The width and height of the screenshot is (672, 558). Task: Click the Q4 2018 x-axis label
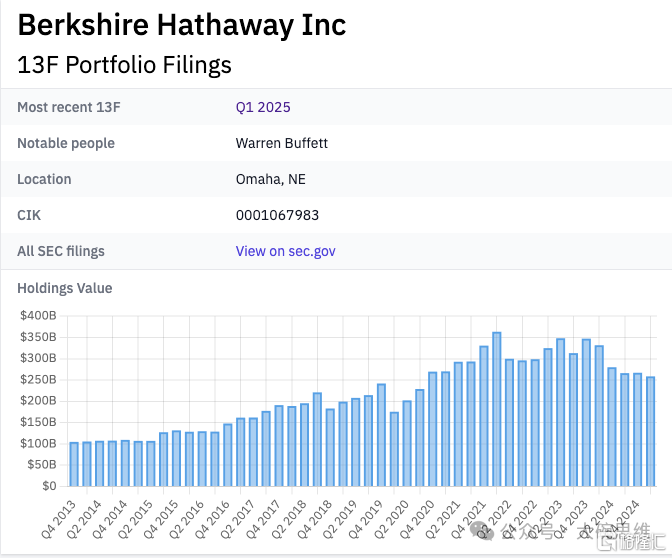coord(315,519)
